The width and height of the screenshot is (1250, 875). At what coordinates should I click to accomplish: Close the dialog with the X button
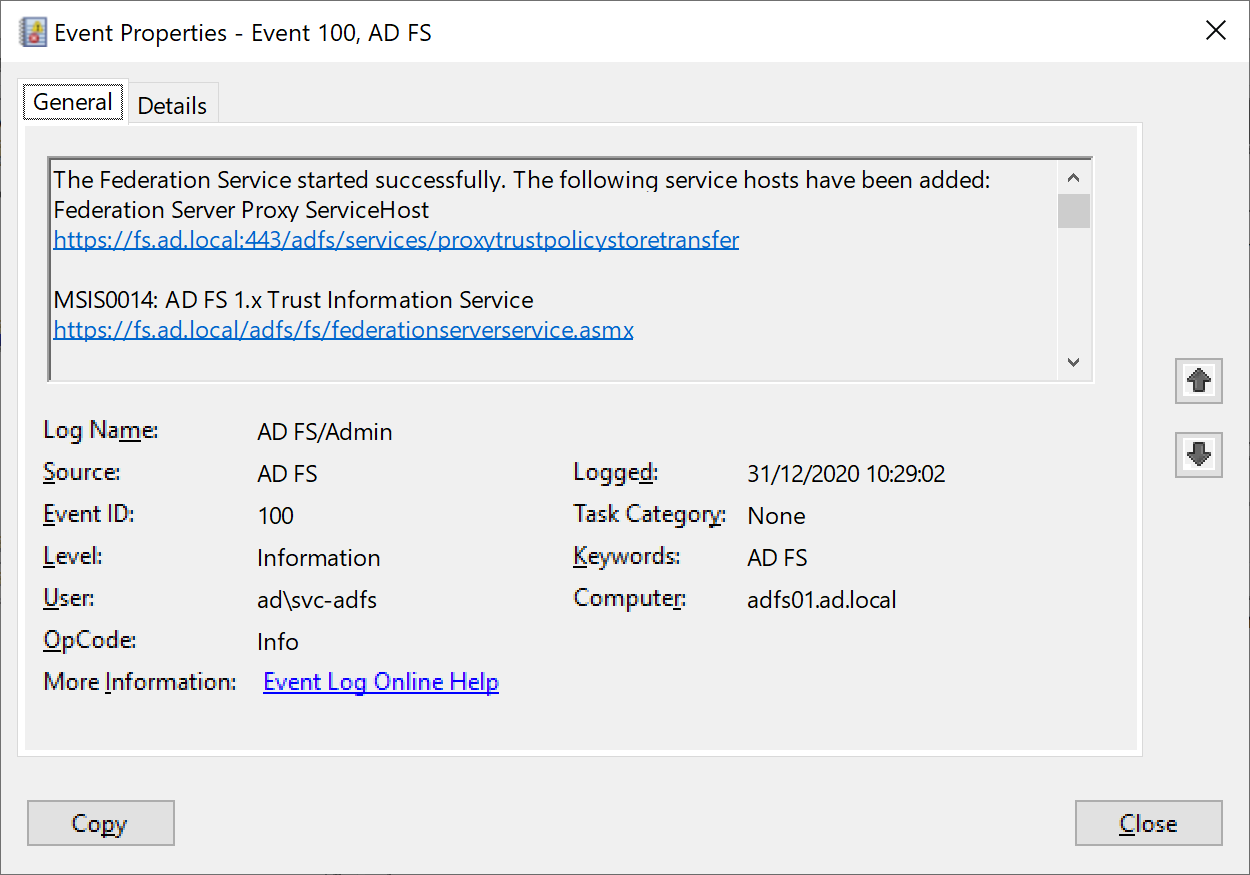(1216, 31)
